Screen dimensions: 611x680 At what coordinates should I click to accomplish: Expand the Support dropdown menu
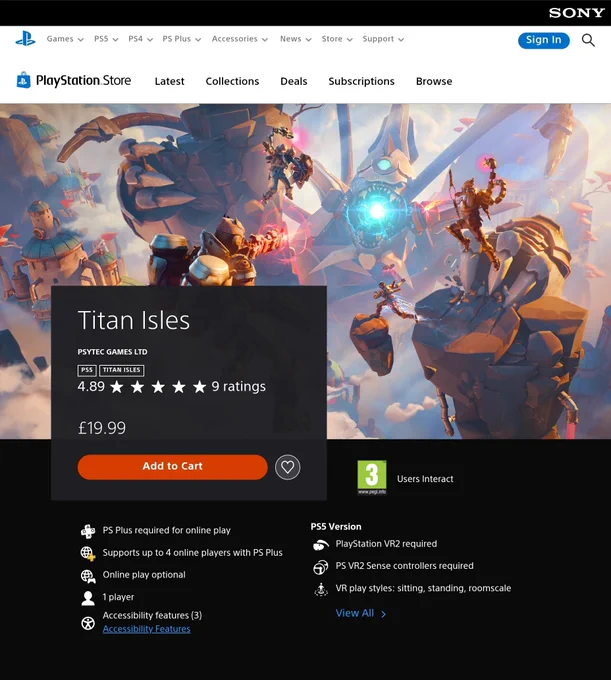[x=383, y=39]
